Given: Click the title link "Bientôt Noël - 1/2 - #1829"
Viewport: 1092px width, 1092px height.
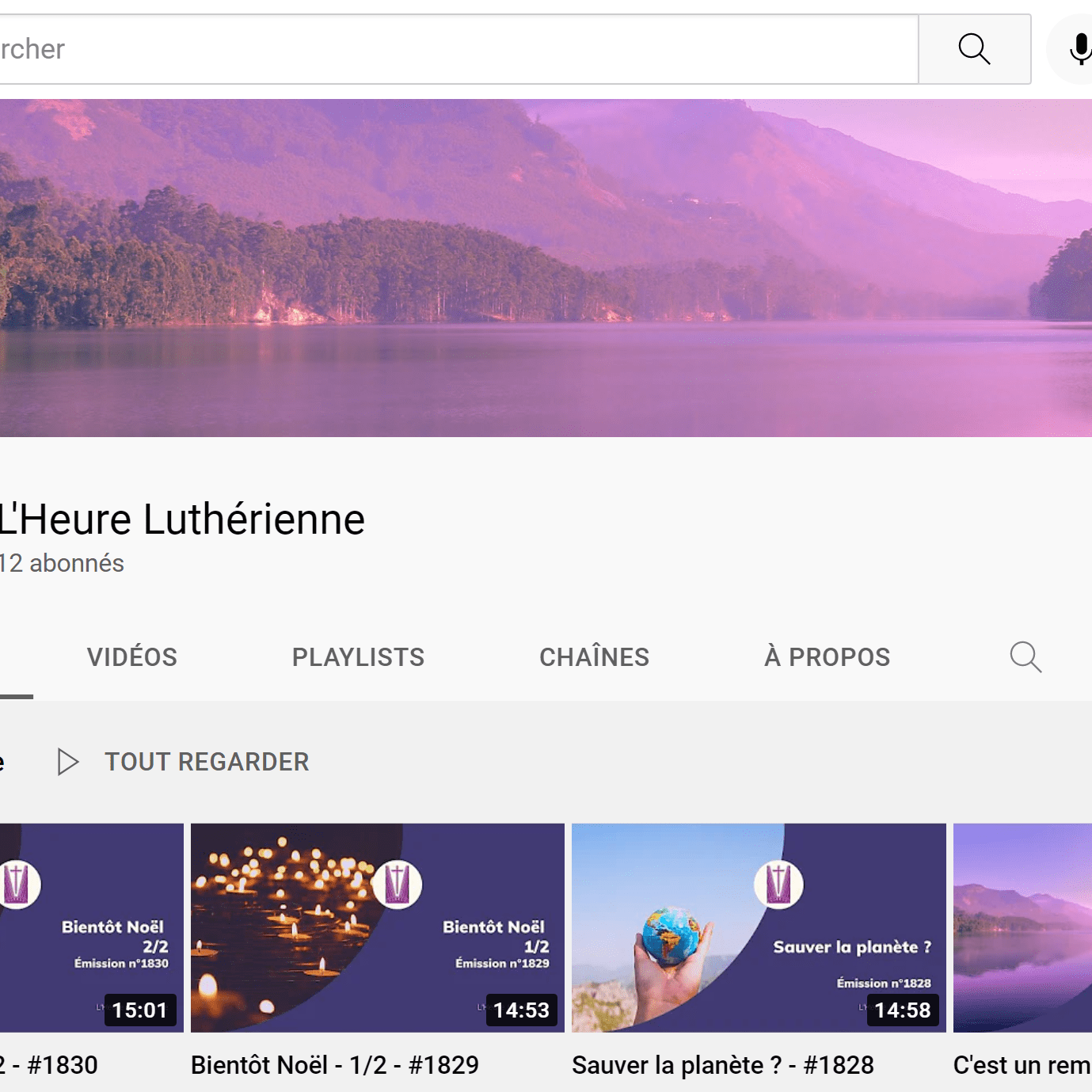Looking at the screenshot, I should tap(335, 1065).
